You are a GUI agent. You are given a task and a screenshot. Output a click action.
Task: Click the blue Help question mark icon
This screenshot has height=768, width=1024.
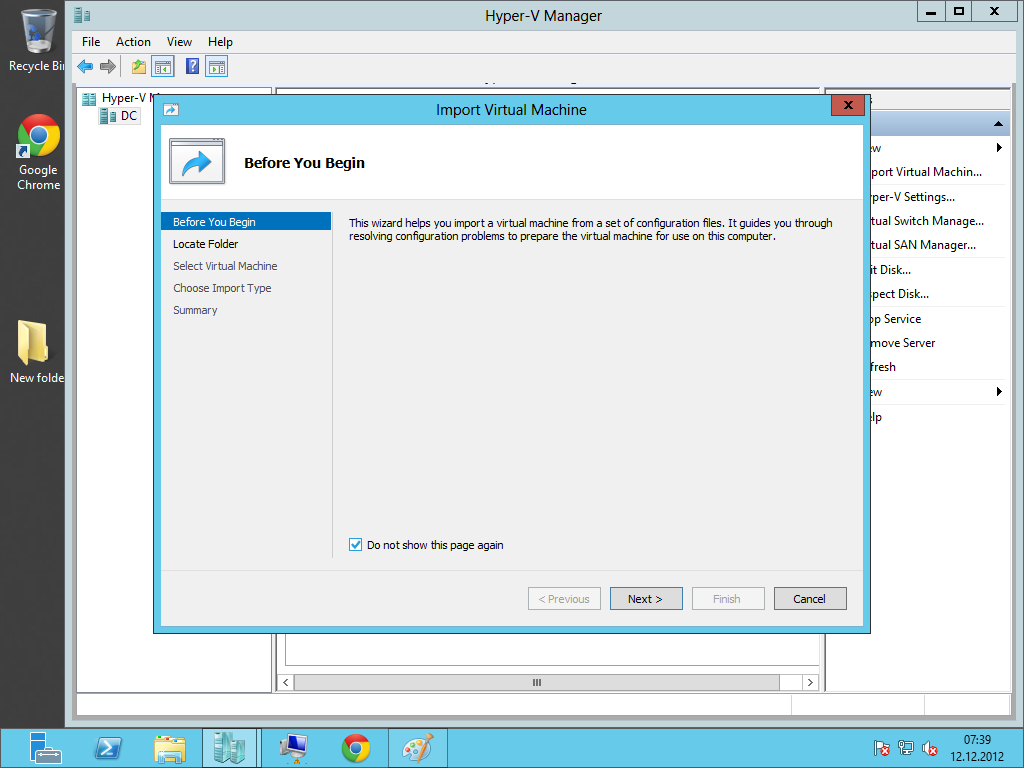(x=192, y=67)
